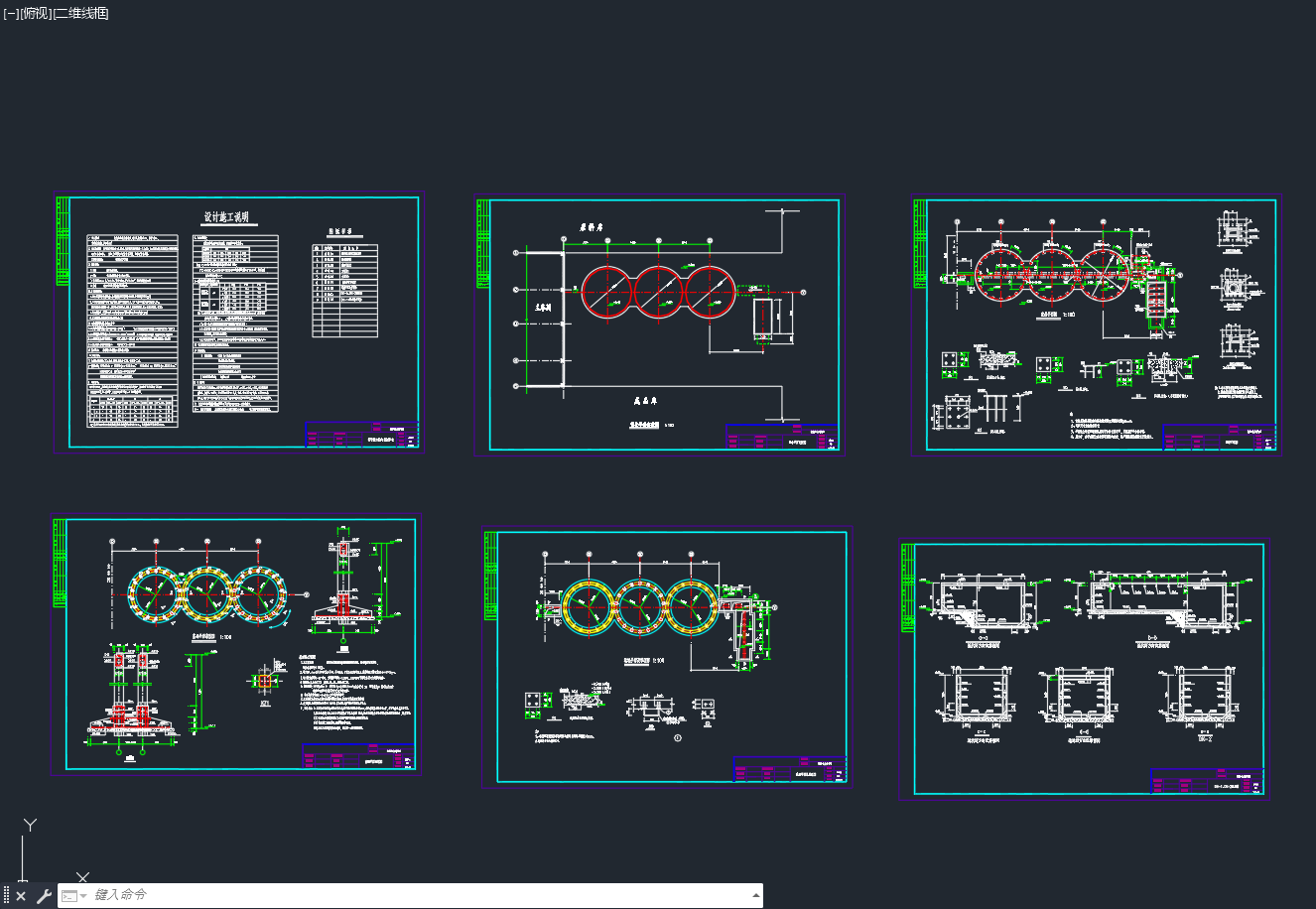Open recent commands dropdown in command line
The height and width of the screenshot is (909, 1316).
point(74,895)
